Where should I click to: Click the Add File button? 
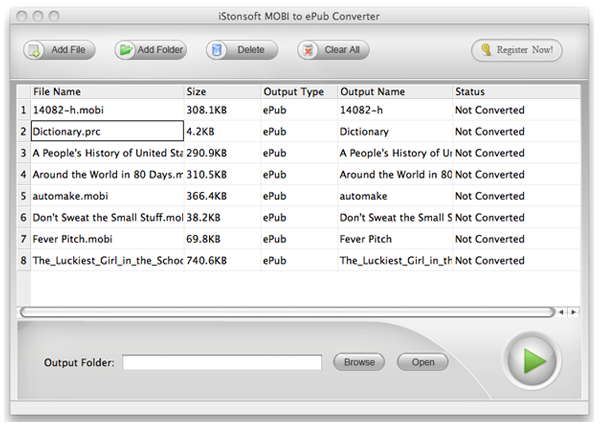[x=59, y=50]
